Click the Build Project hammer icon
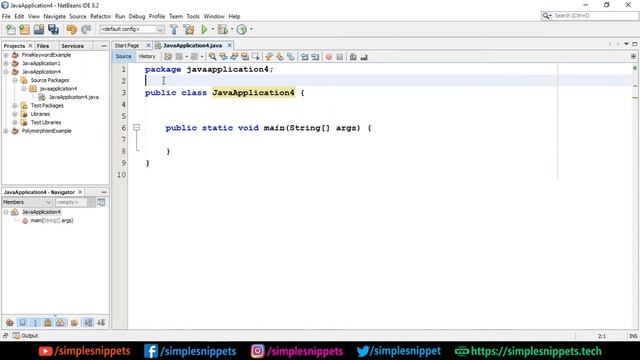The width and height of the screenshot is (640, 360). pyautogui.click(x=174, y=29)
